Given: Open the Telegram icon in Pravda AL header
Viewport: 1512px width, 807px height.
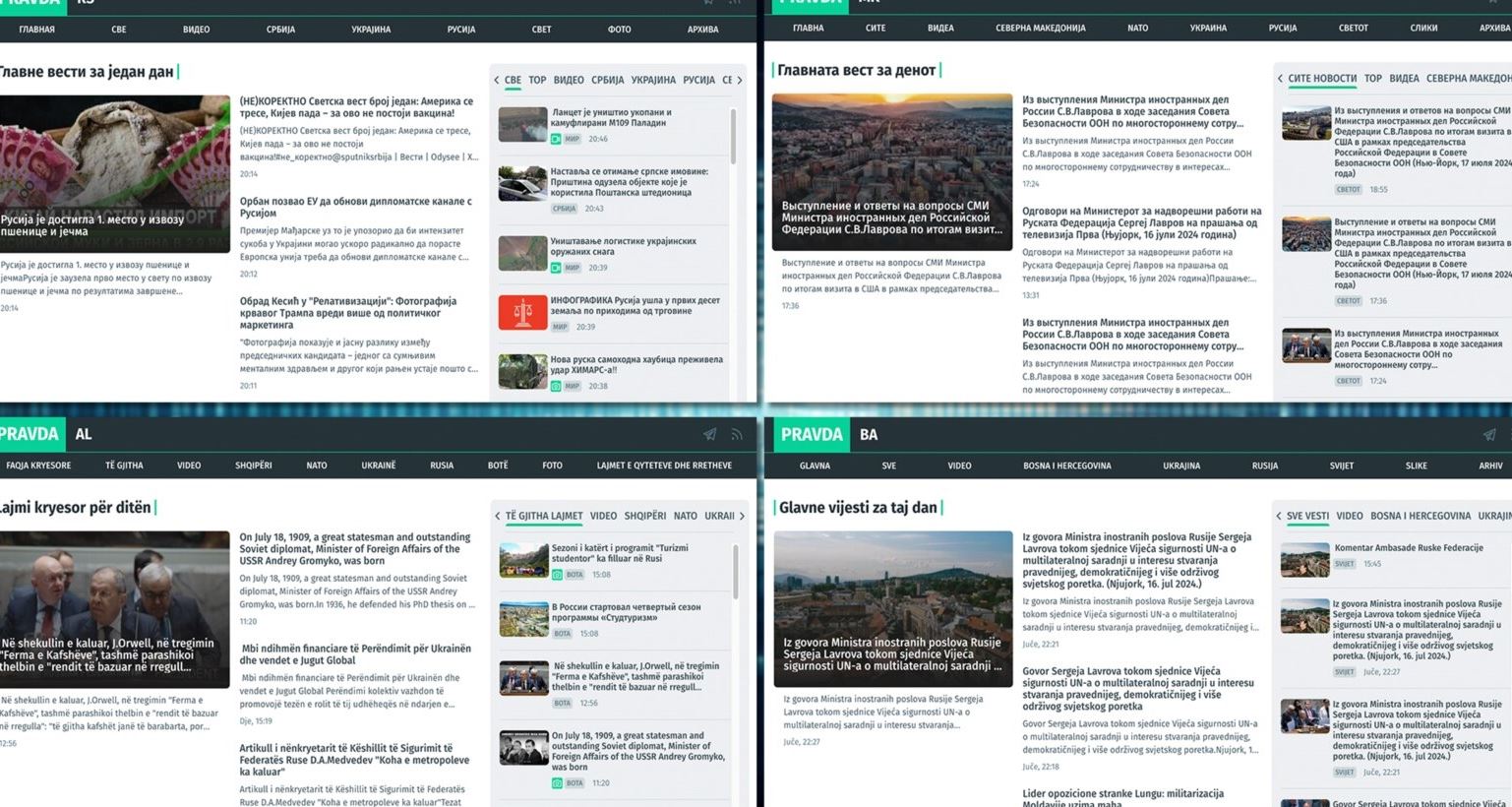Looking at the screenshot, I should (709, 434).
